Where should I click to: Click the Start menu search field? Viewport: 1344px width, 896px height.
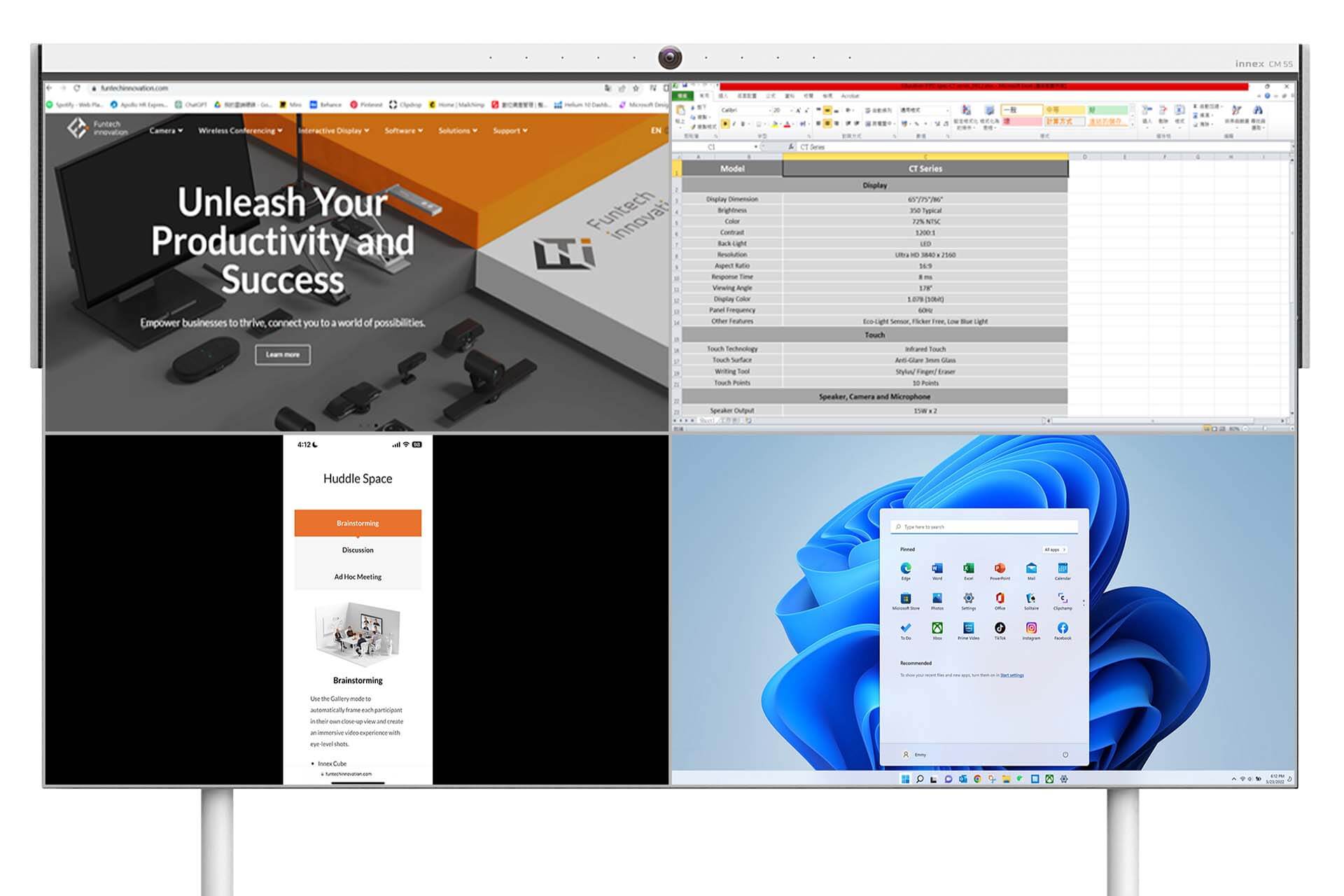983,526
